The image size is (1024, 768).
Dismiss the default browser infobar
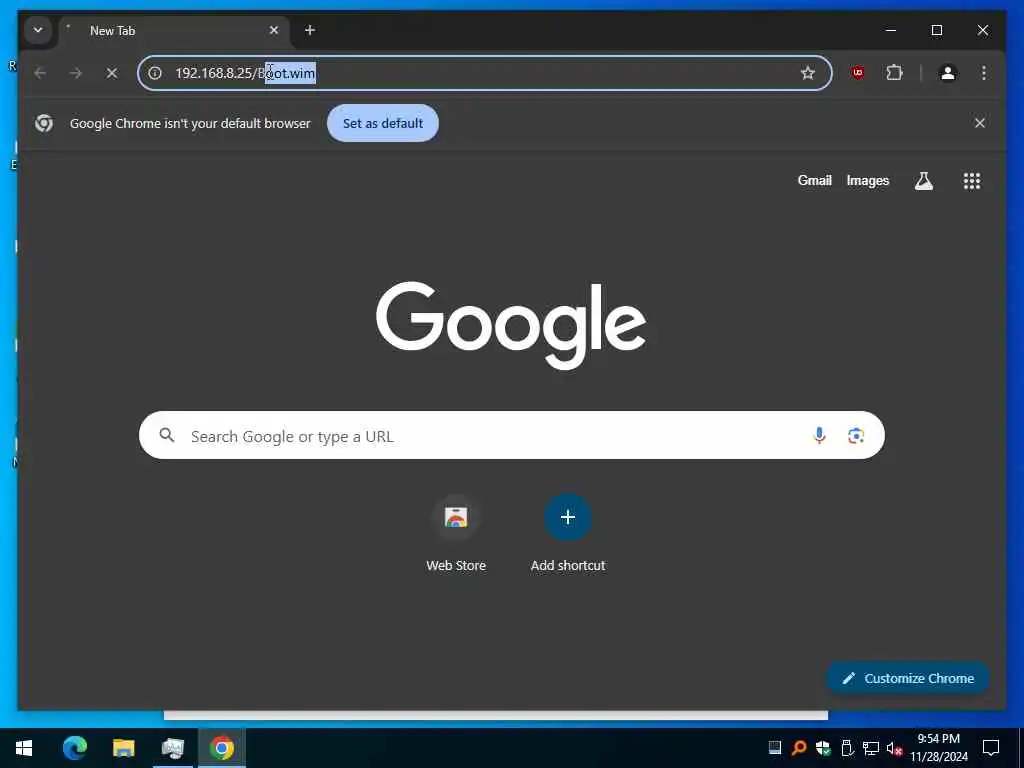[x=980, y=123]
